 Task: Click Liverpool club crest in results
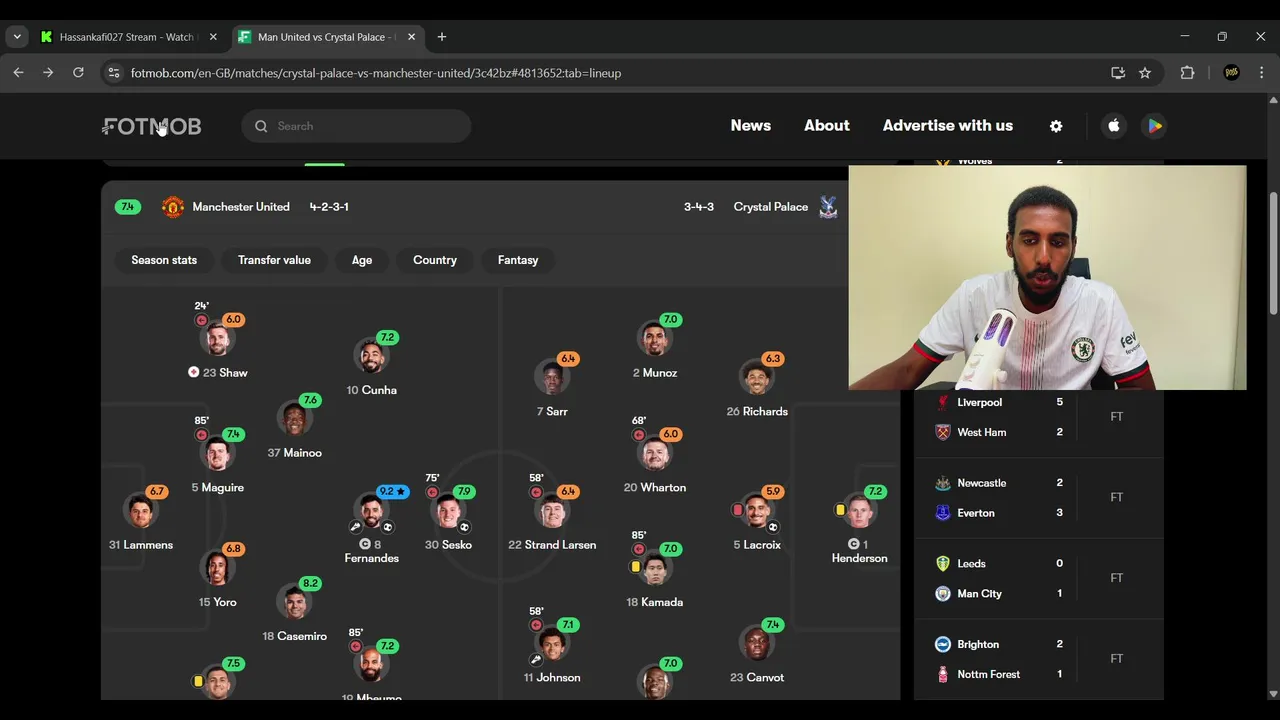tap(942, 402)
